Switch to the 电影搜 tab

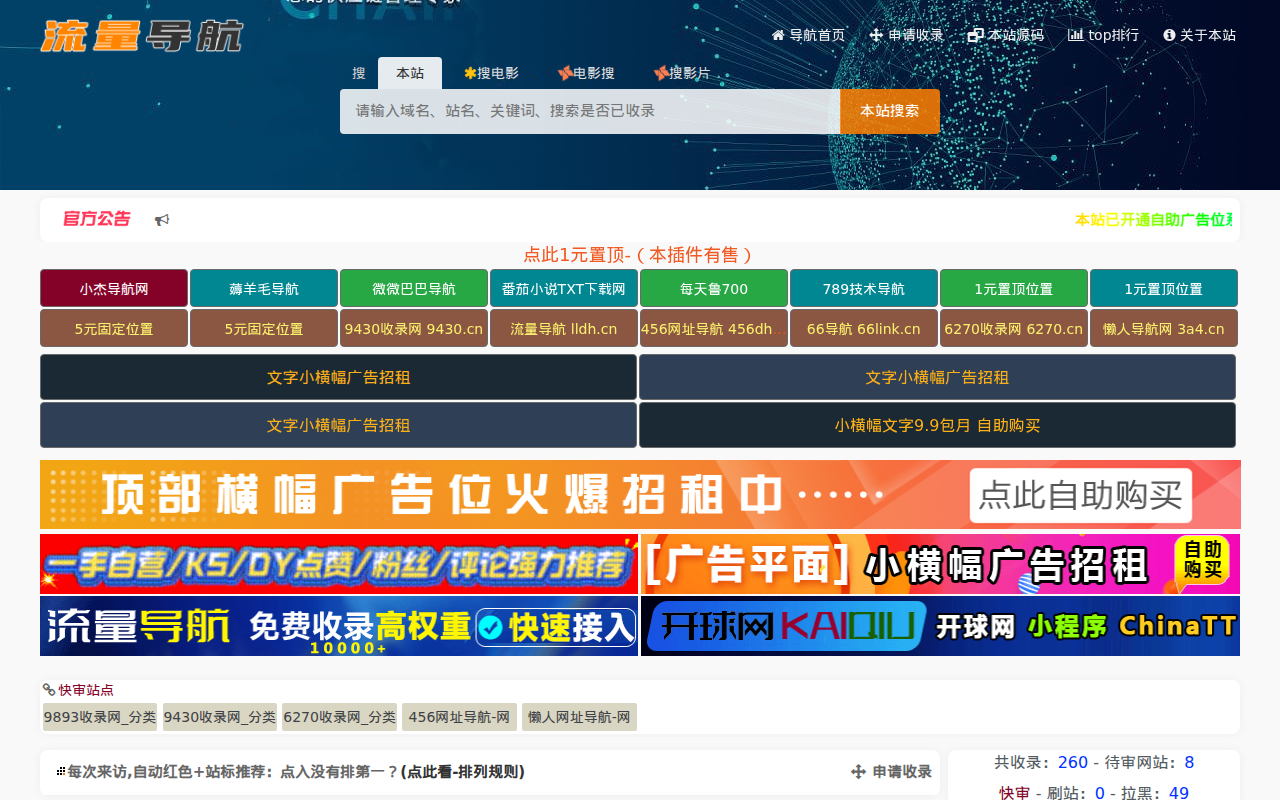pyautogui.click(x=586, y=72)
